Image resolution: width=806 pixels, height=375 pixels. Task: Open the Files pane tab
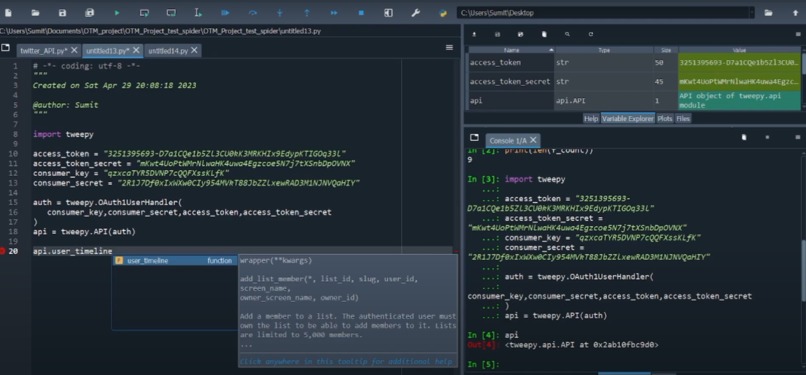pos(683,118)
